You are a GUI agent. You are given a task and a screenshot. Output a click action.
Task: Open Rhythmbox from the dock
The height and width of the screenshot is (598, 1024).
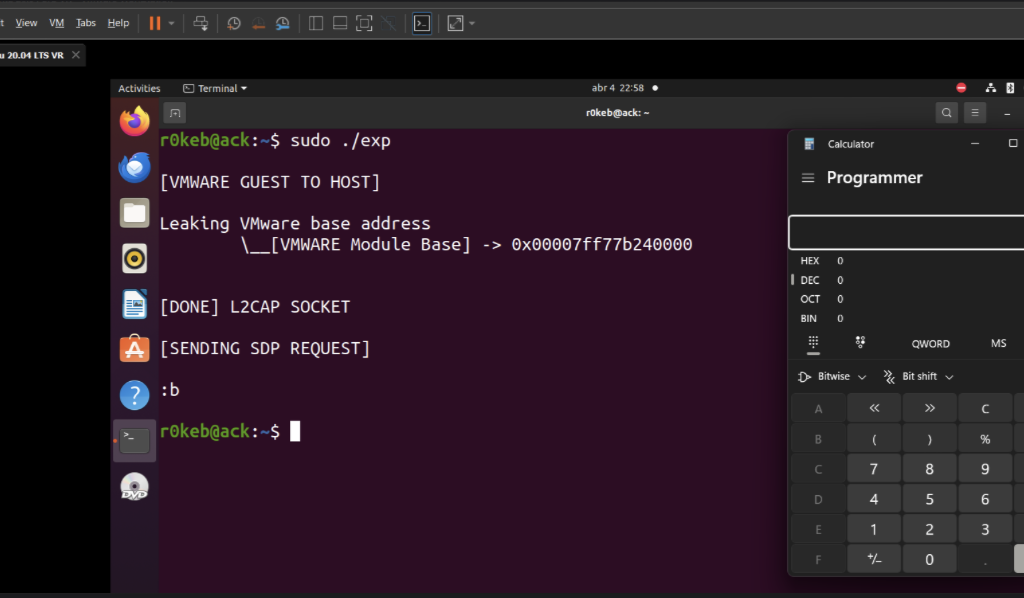[x=135, y=259]
